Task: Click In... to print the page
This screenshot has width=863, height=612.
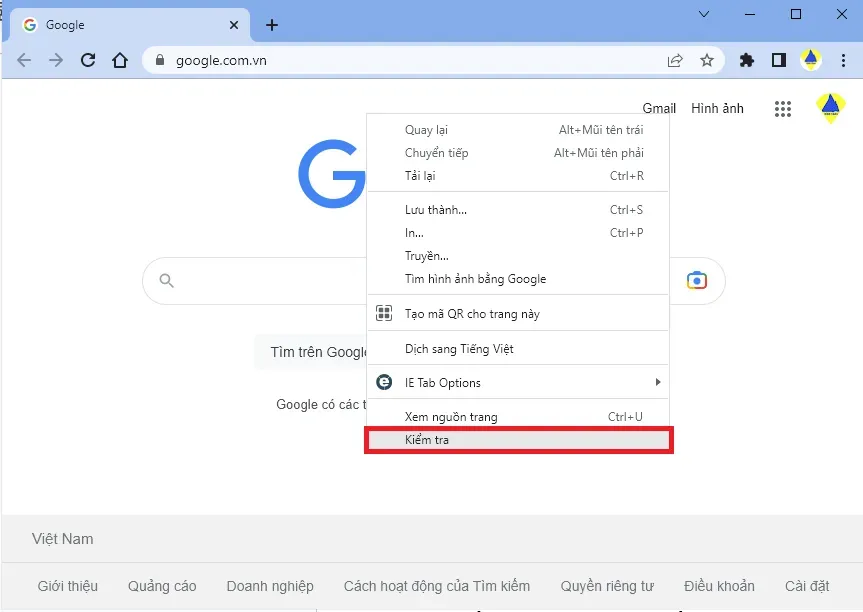Action: [x=518, y=233]
